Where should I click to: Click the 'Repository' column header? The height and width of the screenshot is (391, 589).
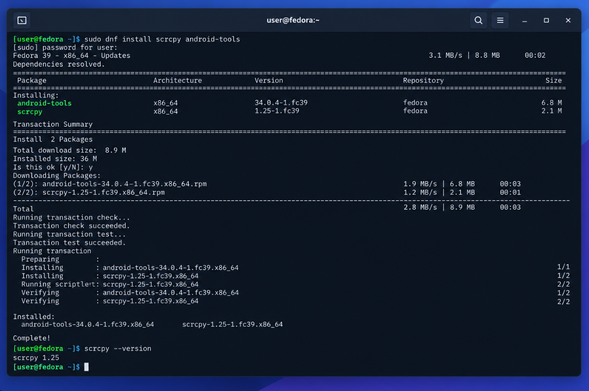coord(423,80)
